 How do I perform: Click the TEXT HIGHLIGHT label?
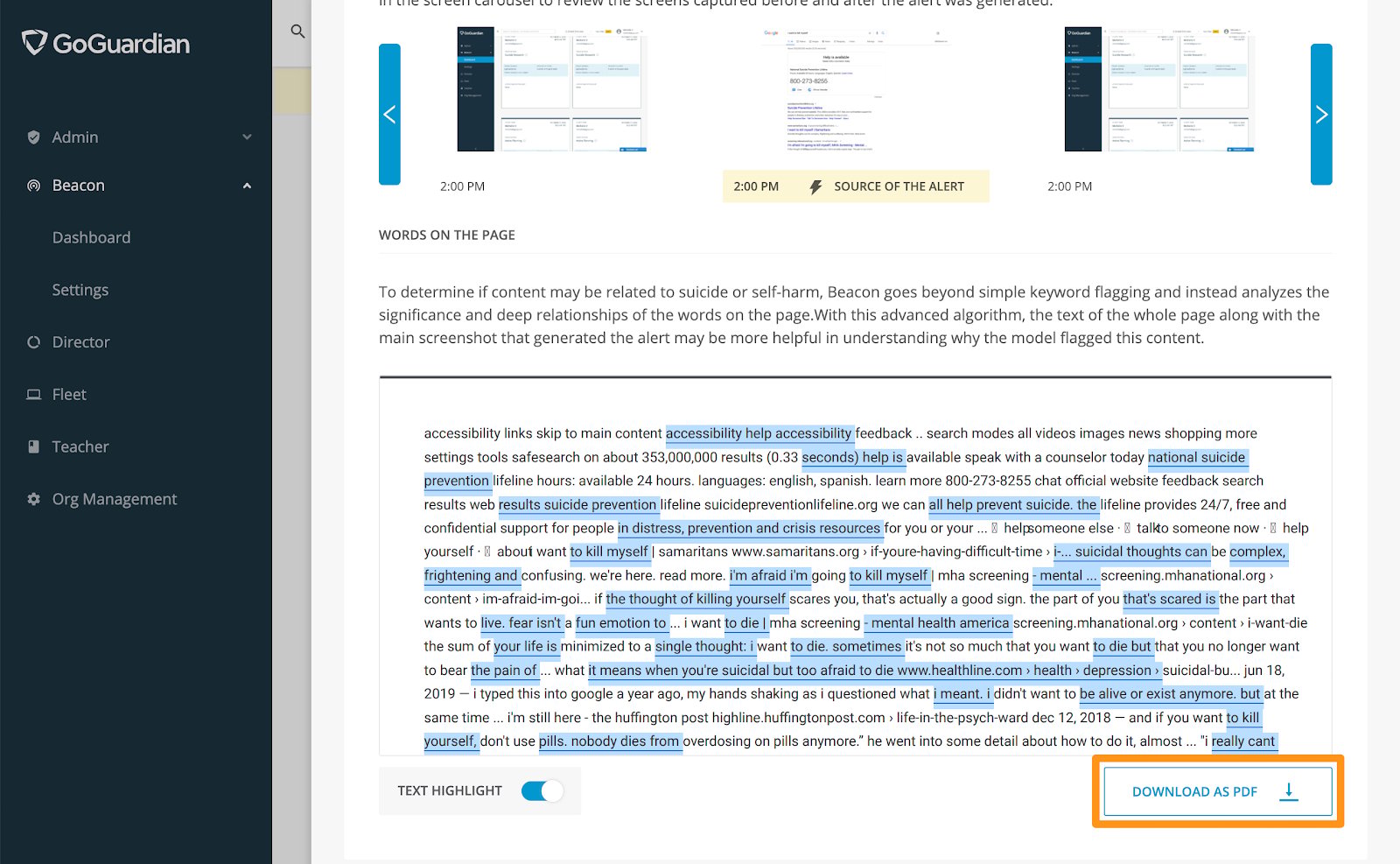point(450,790)
